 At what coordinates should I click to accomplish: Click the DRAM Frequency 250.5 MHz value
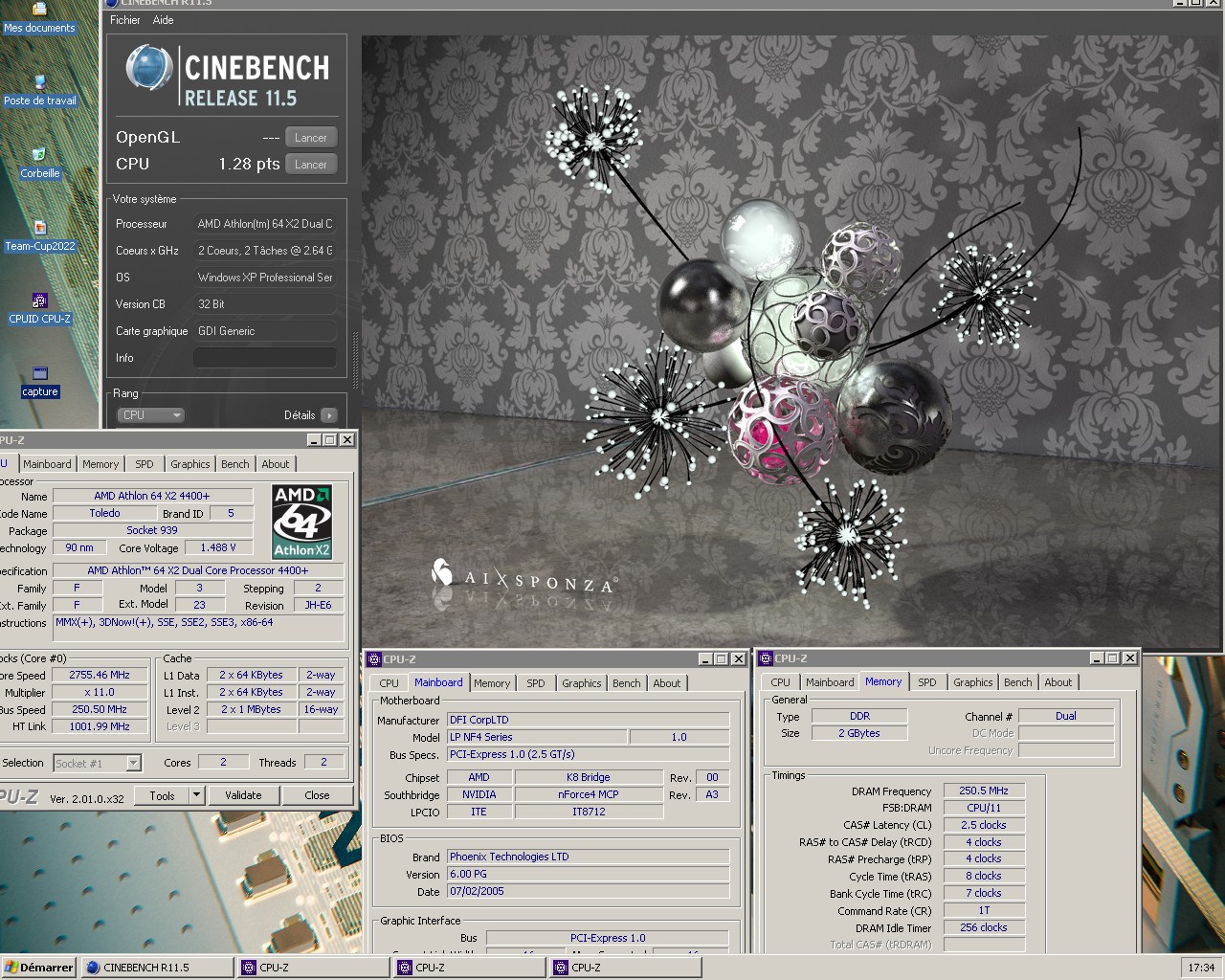(x=984, y=791)
